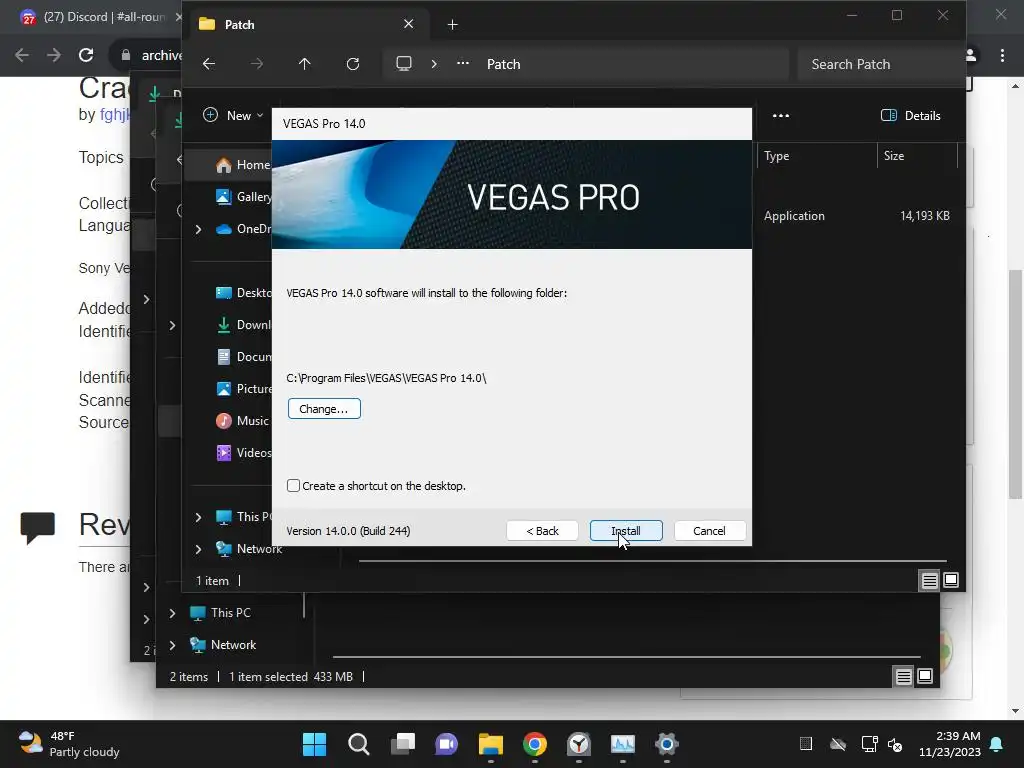Image resolution: width=1024 pixels, height=768 pixels.
Task: Open Chrome three-dot menu
Action: coord(1002,56)
